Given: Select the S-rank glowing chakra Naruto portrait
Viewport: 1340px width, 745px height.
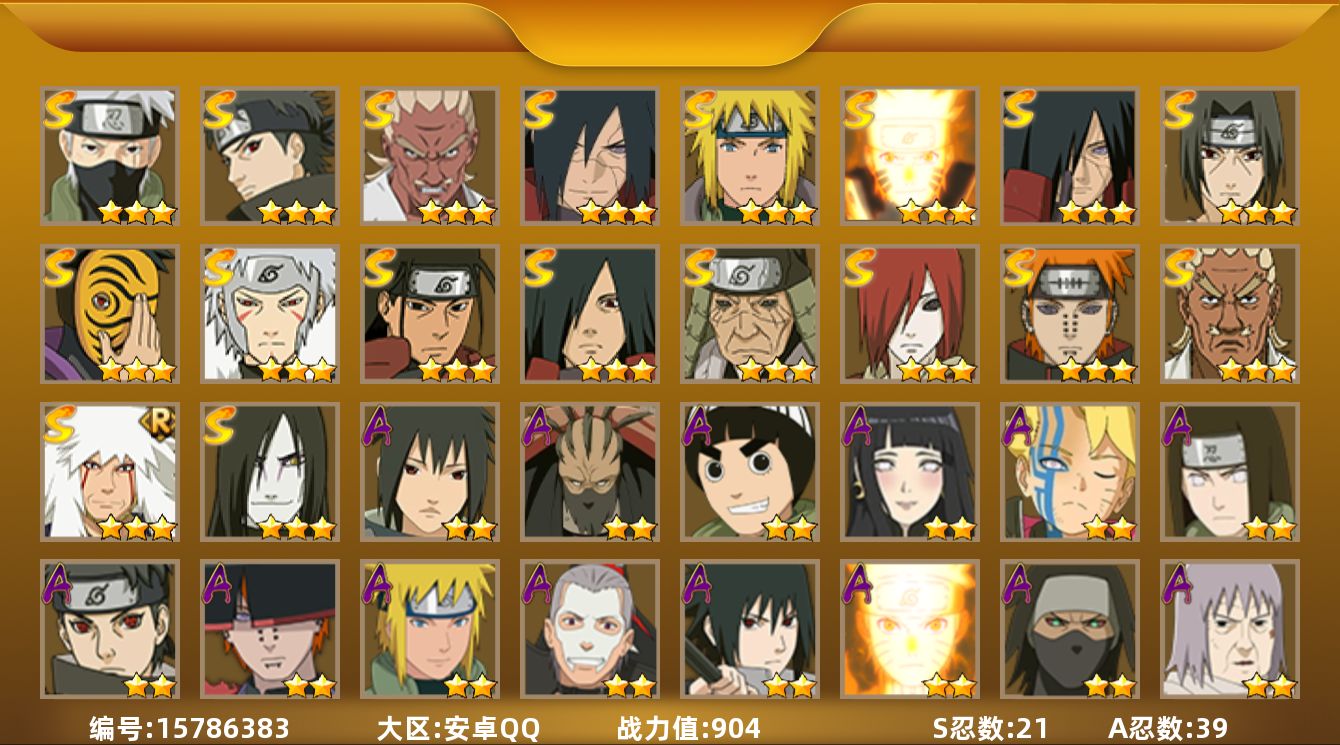Looking at the screenshot, I should [x=910, y=155].
